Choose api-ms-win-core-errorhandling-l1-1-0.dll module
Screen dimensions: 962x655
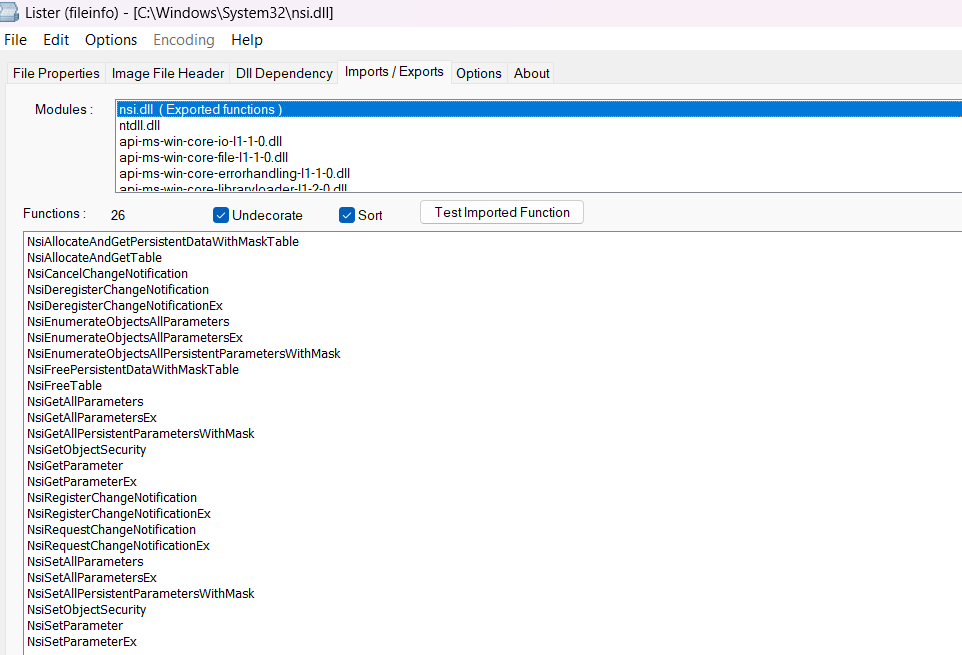click(x=234, y=173)
